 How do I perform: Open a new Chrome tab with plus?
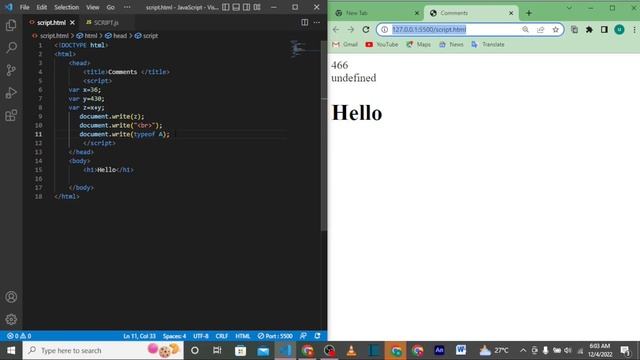coord(529,13)
